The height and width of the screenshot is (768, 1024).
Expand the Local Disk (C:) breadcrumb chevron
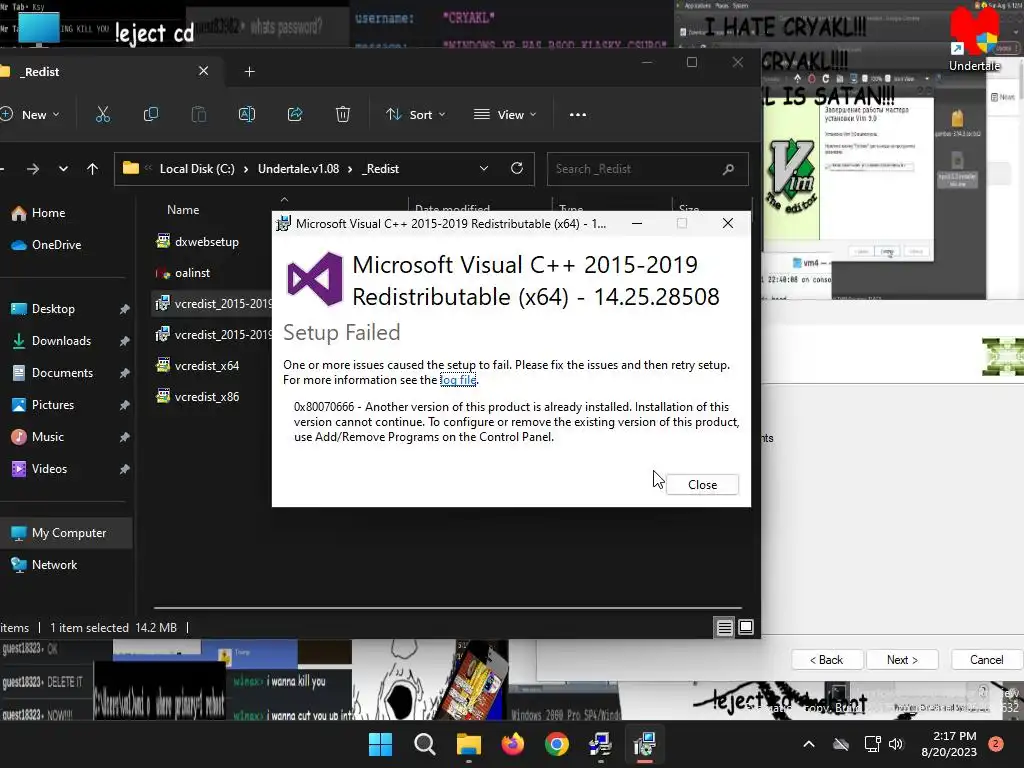click(246, 169)
